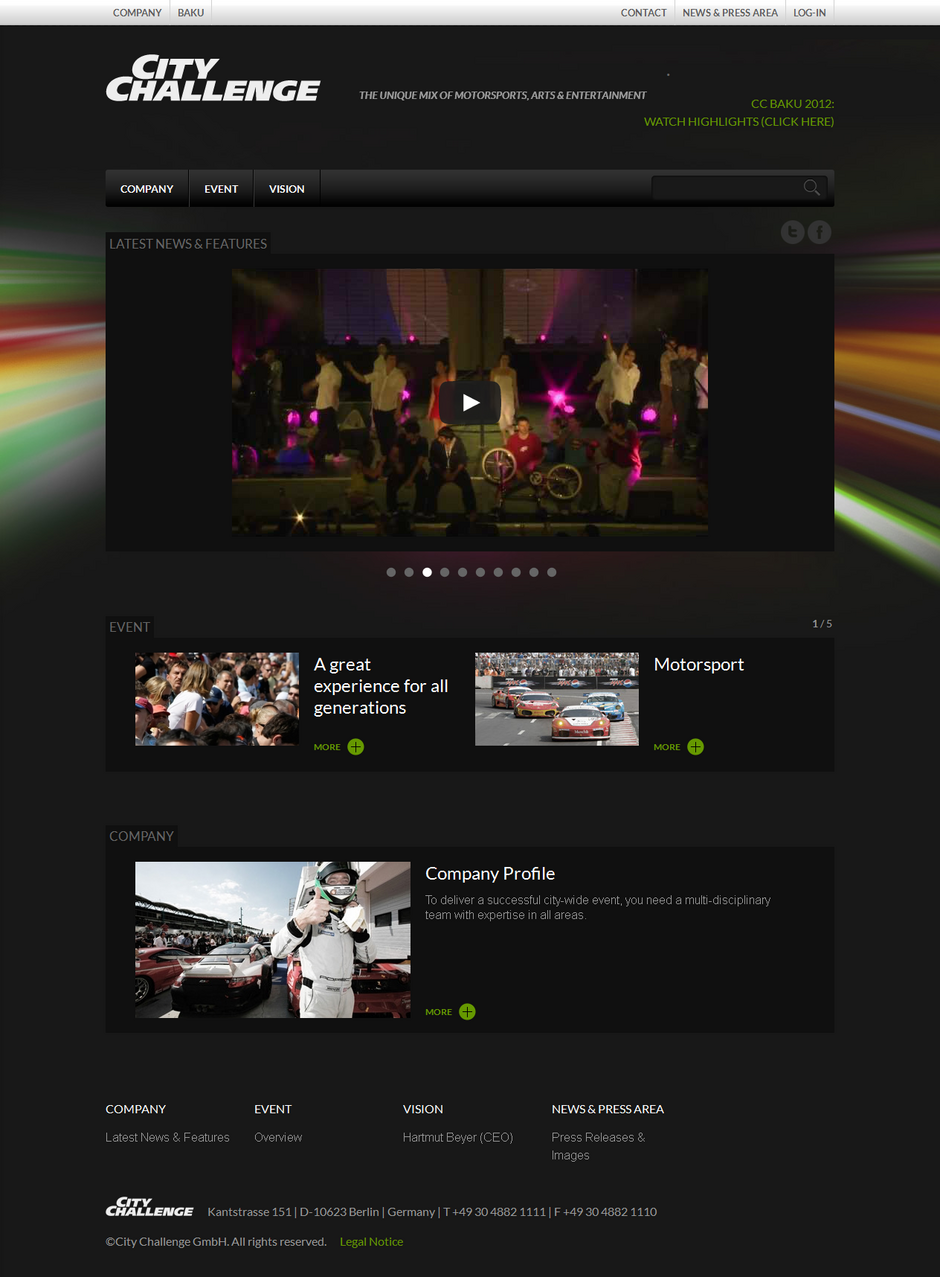Click the footer Company column heading
This screenshot has height=1277, width=940.
pyautogui.click(x=136, y=1109)
